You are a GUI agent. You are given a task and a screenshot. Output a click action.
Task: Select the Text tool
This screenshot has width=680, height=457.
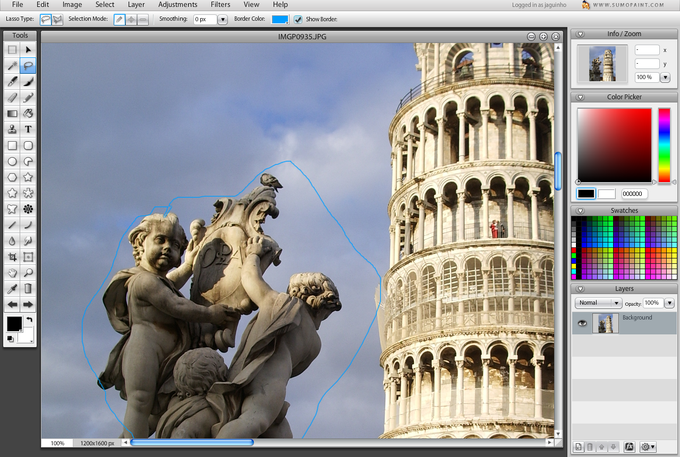point(28,129)
